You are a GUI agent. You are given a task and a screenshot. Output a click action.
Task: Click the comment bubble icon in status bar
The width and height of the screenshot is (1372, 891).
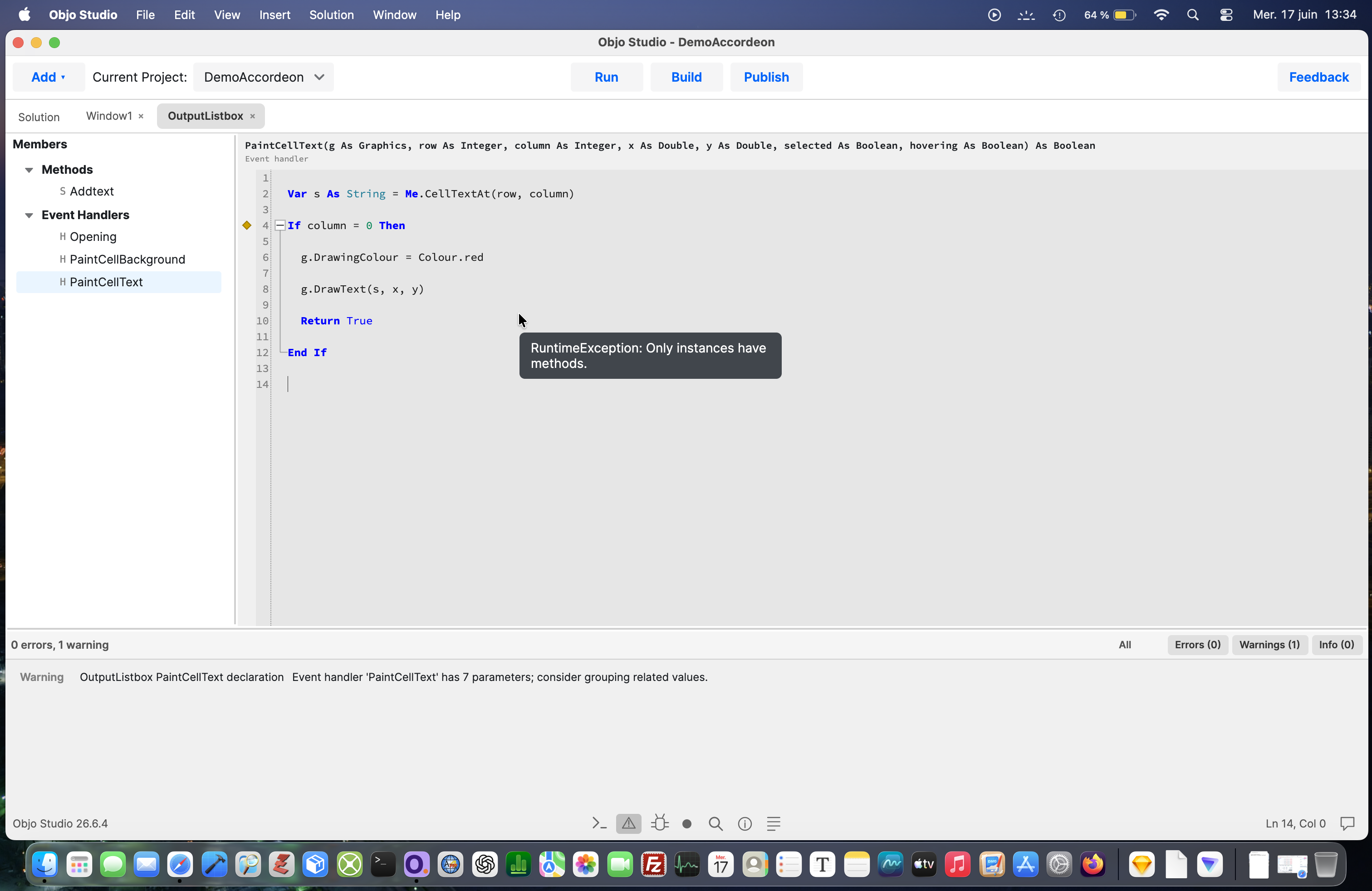tap(1347, 823)
